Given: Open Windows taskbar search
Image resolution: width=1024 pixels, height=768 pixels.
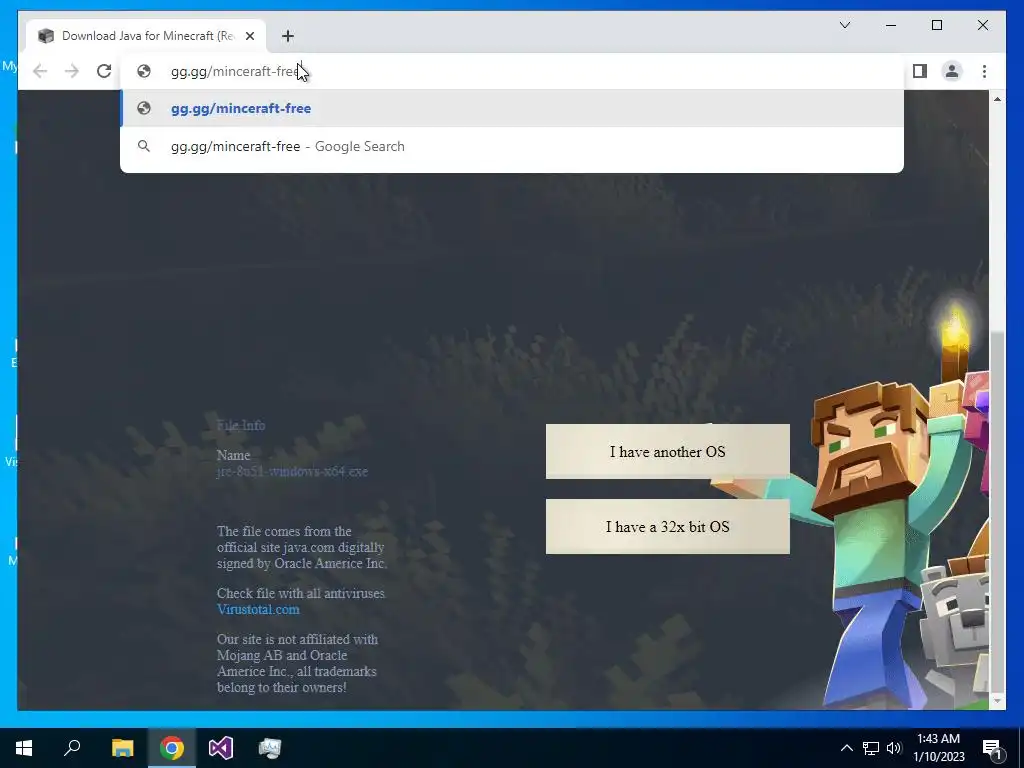Looking at the screenshot, I should [x=72, y=748].
